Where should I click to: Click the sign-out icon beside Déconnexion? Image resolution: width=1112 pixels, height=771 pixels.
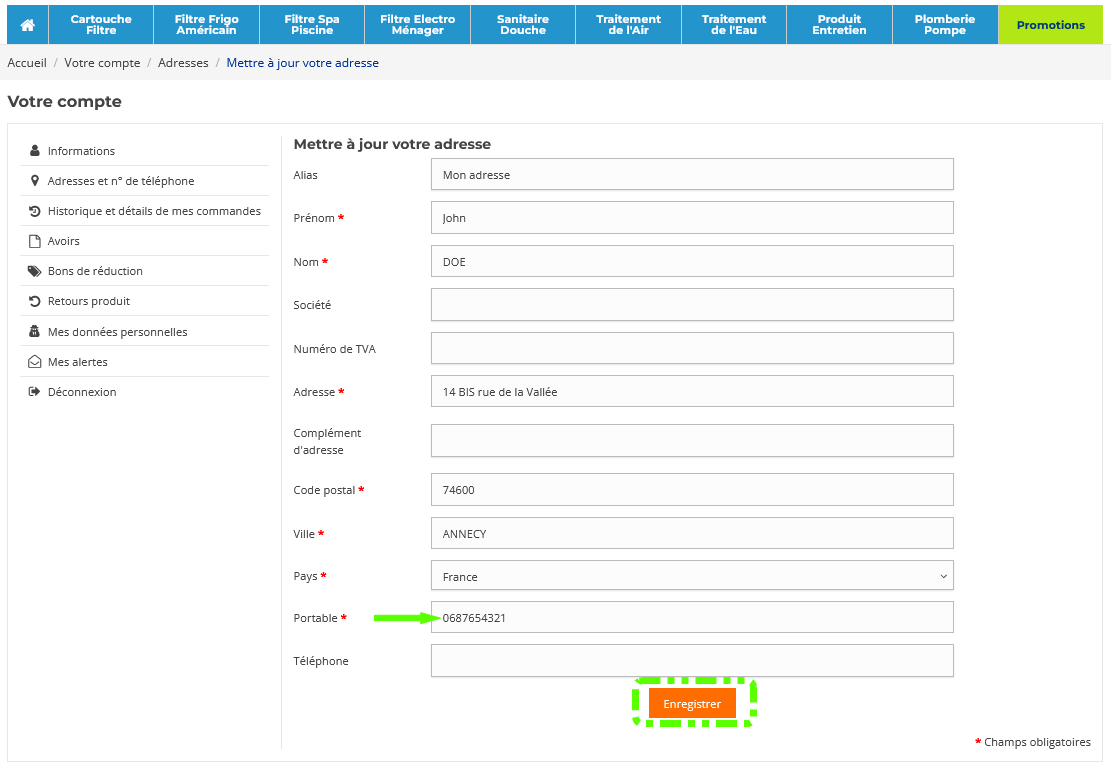click(x=35, y=392)
